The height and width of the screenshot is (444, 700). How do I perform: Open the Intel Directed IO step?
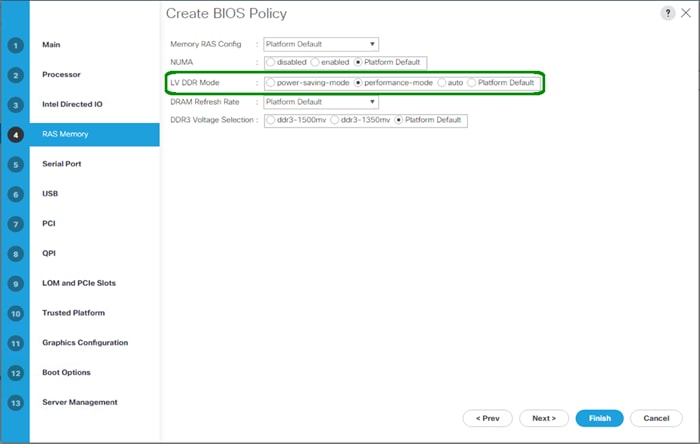[x=72, y=104]
